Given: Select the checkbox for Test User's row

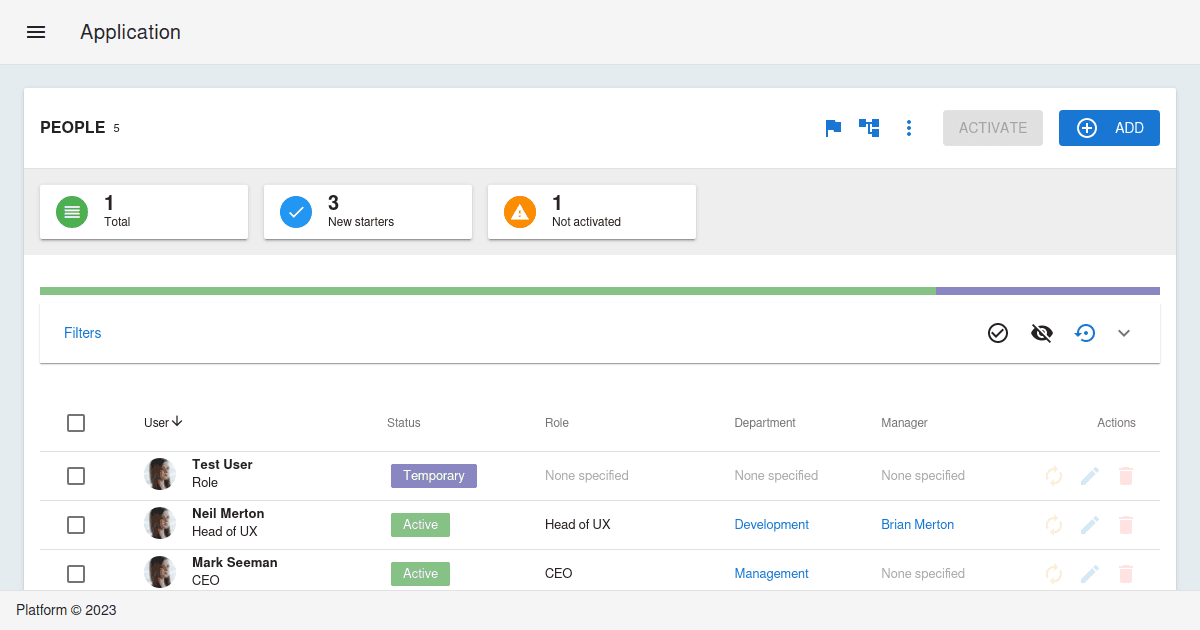Looking at the screenshot, I should click(x=76, y=476).
